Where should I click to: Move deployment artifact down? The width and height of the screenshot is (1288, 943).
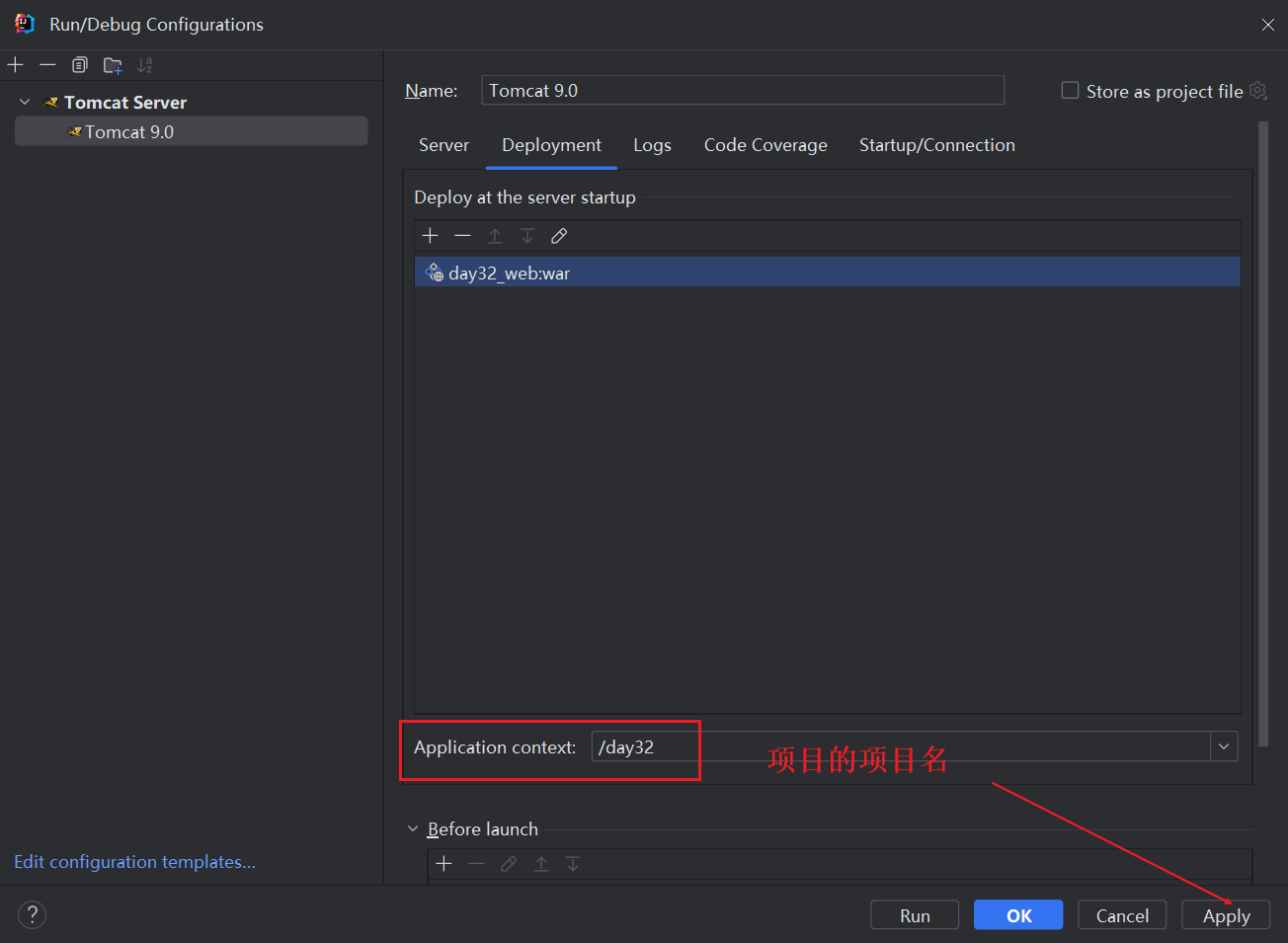pos(527,235)
